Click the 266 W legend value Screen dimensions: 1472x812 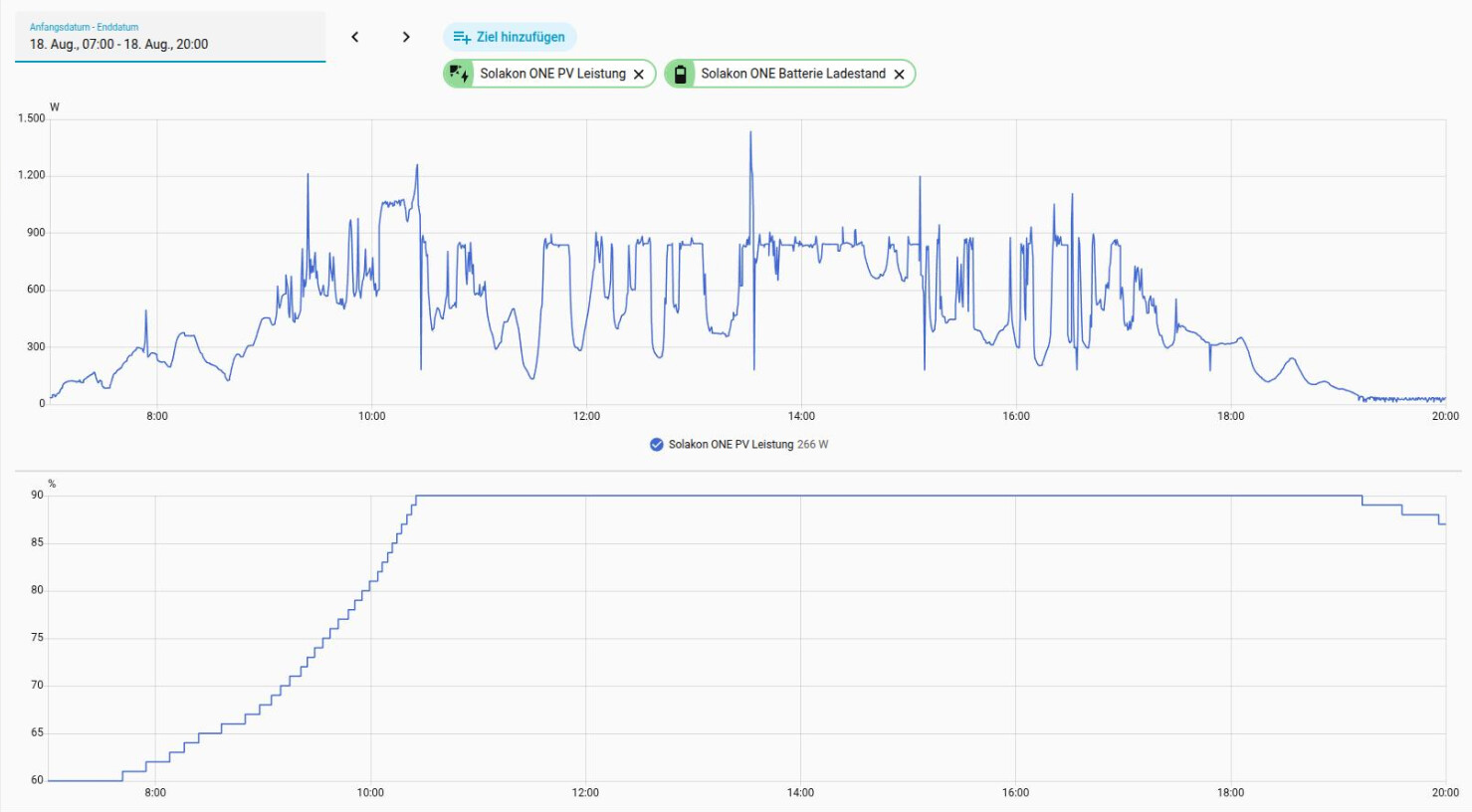click(812, 445)
